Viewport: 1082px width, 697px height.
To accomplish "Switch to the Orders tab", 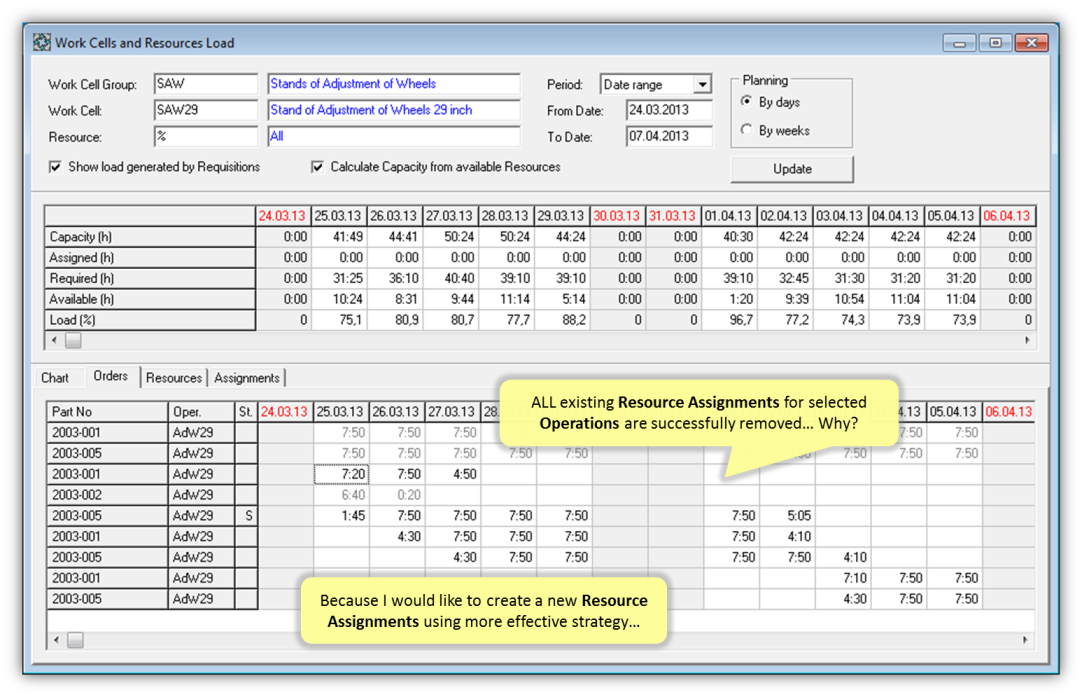I will point(110,377).
